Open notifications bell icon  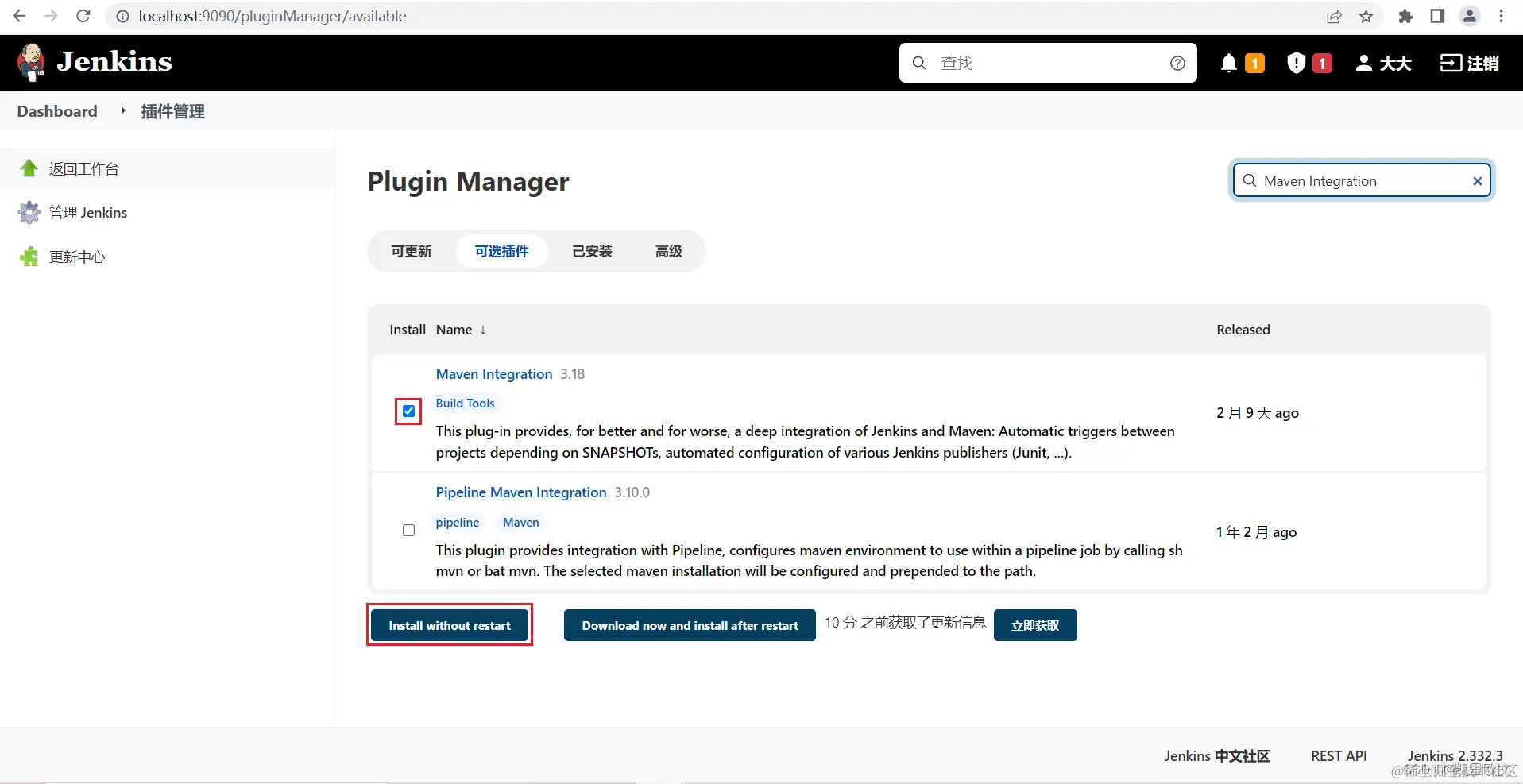1228,63
